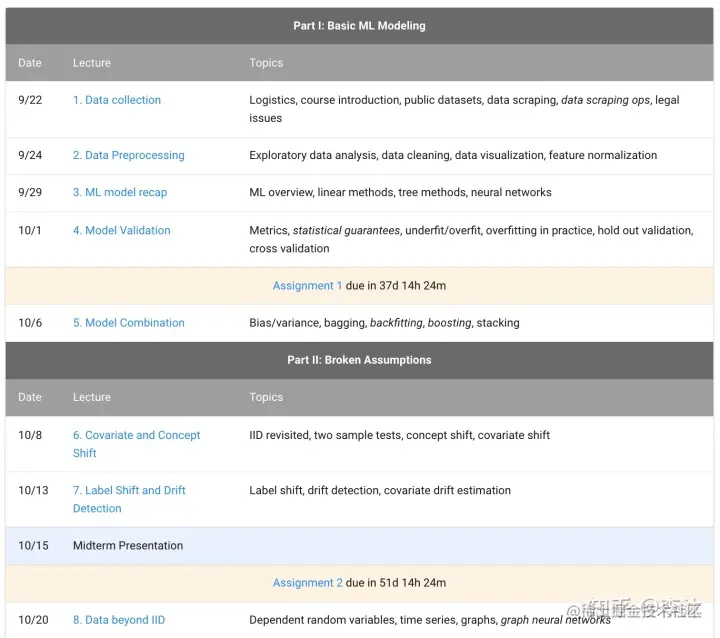Click topics text starting 'Logistics, course introduction'
The height and width of the screenshot is (638, 720).
464,109
